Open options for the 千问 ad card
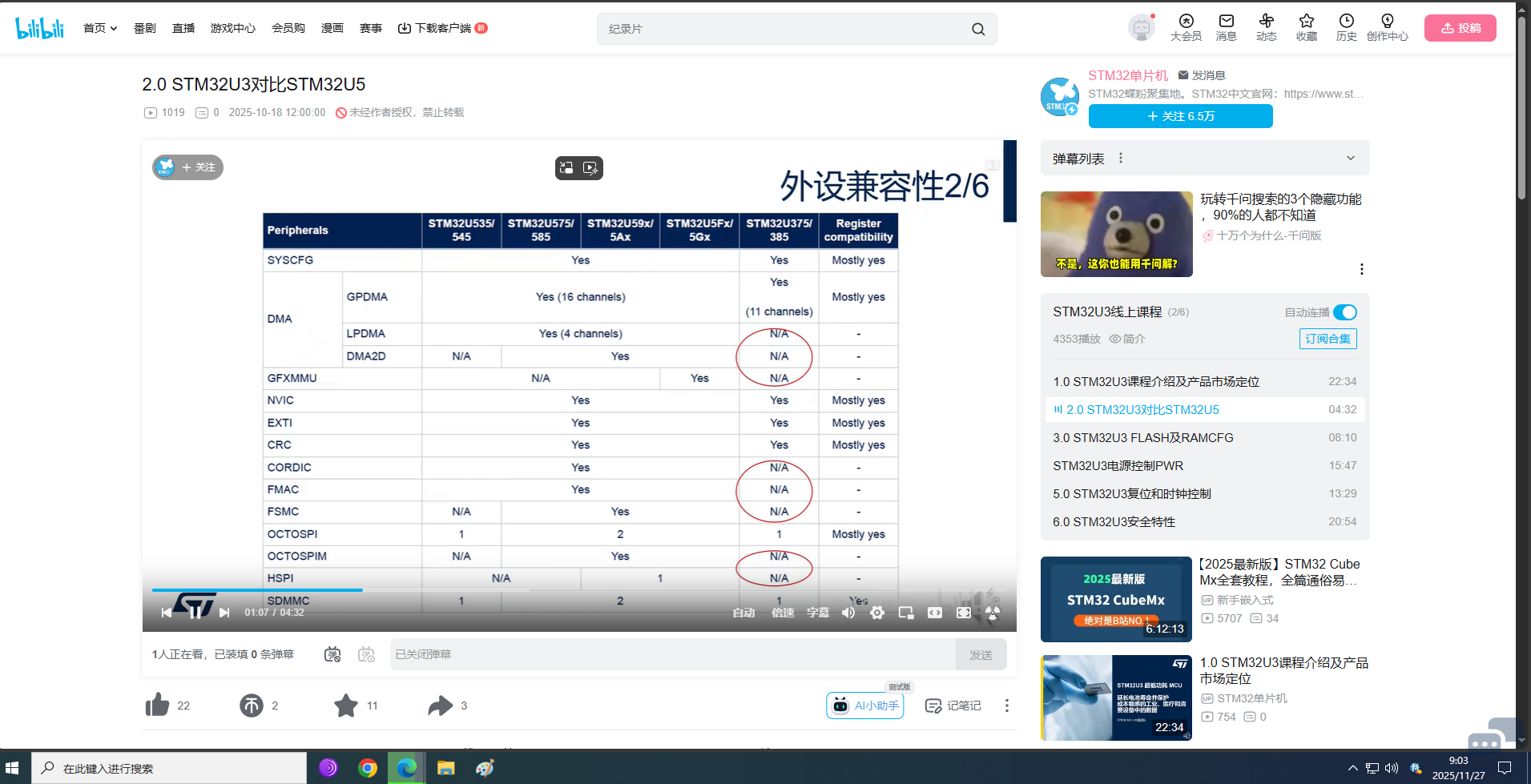The image size is (1531, 784). pos(1361,269)
